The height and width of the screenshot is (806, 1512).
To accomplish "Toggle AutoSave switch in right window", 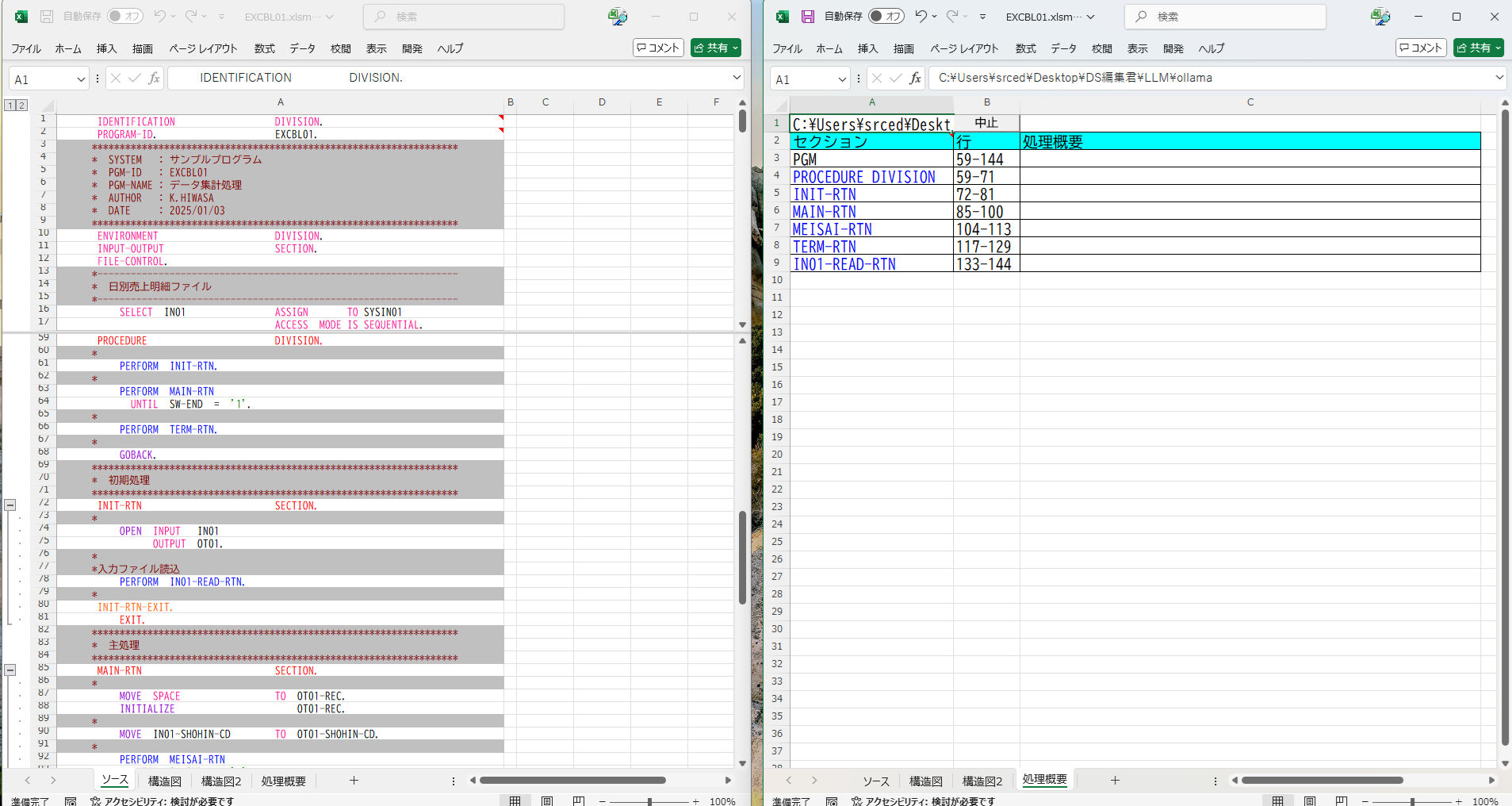I will (886, 16).
